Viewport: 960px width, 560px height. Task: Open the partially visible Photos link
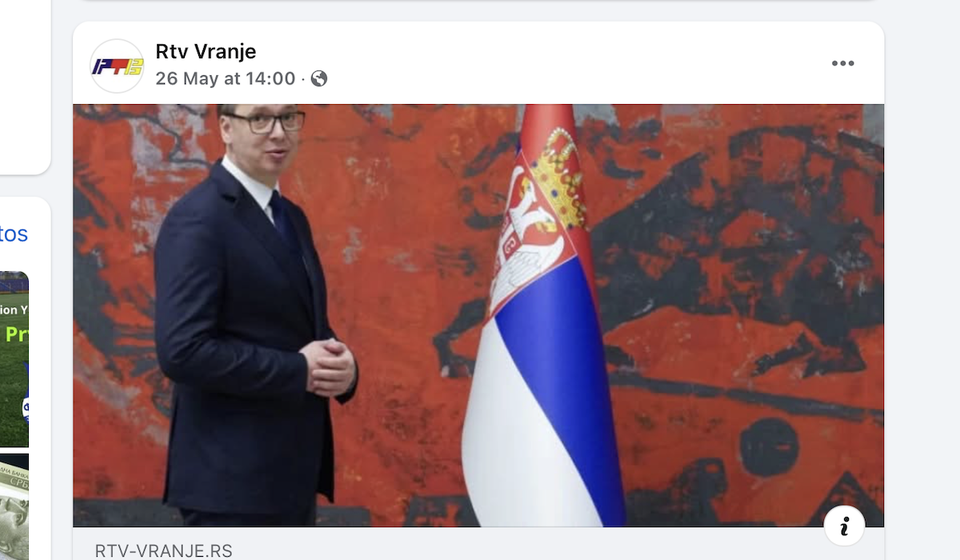[x=13, y=234]
